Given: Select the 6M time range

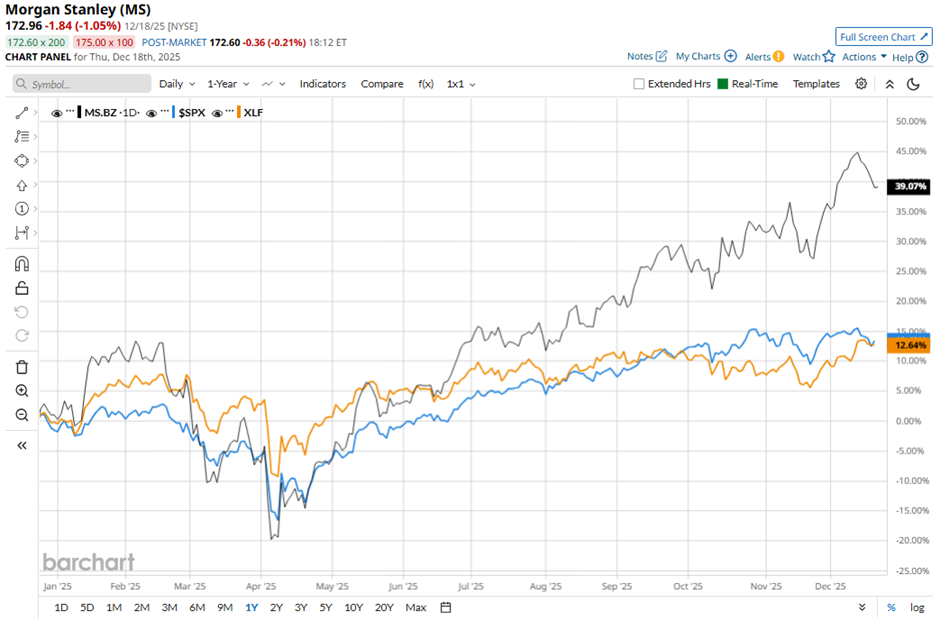Looking at the screenshot, I should tap(197, 607).
